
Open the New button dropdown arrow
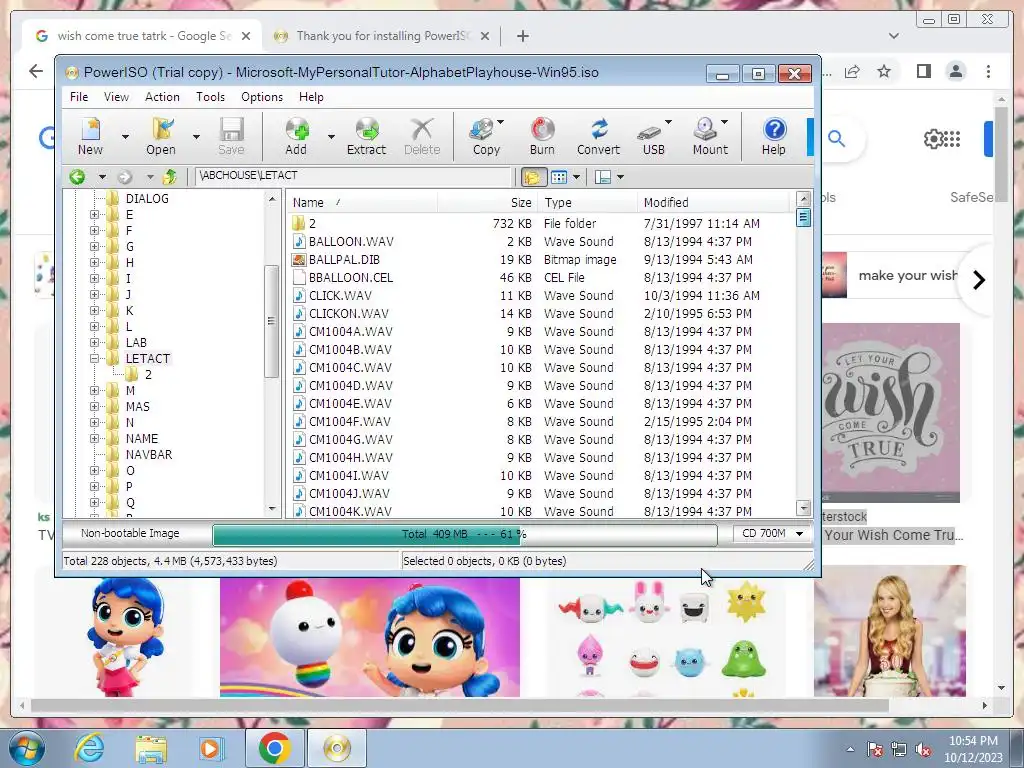point(125,136)
